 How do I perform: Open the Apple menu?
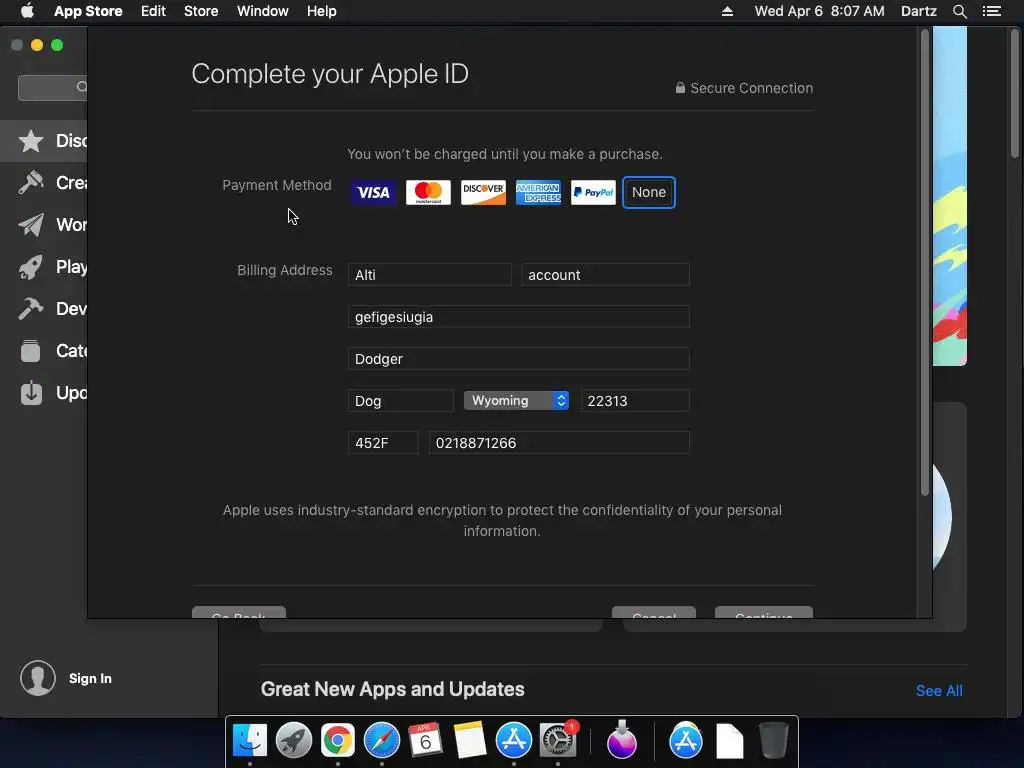(27, 11)
